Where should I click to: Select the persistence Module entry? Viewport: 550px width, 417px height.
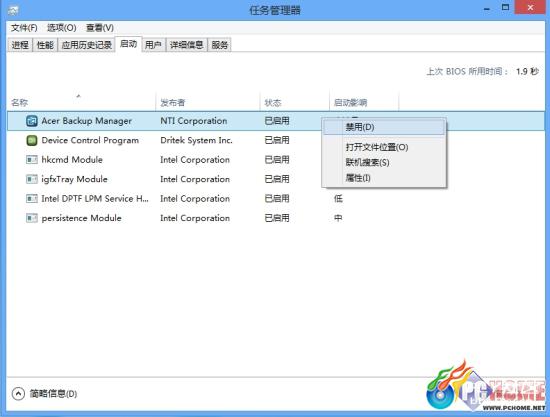point(81,218)
